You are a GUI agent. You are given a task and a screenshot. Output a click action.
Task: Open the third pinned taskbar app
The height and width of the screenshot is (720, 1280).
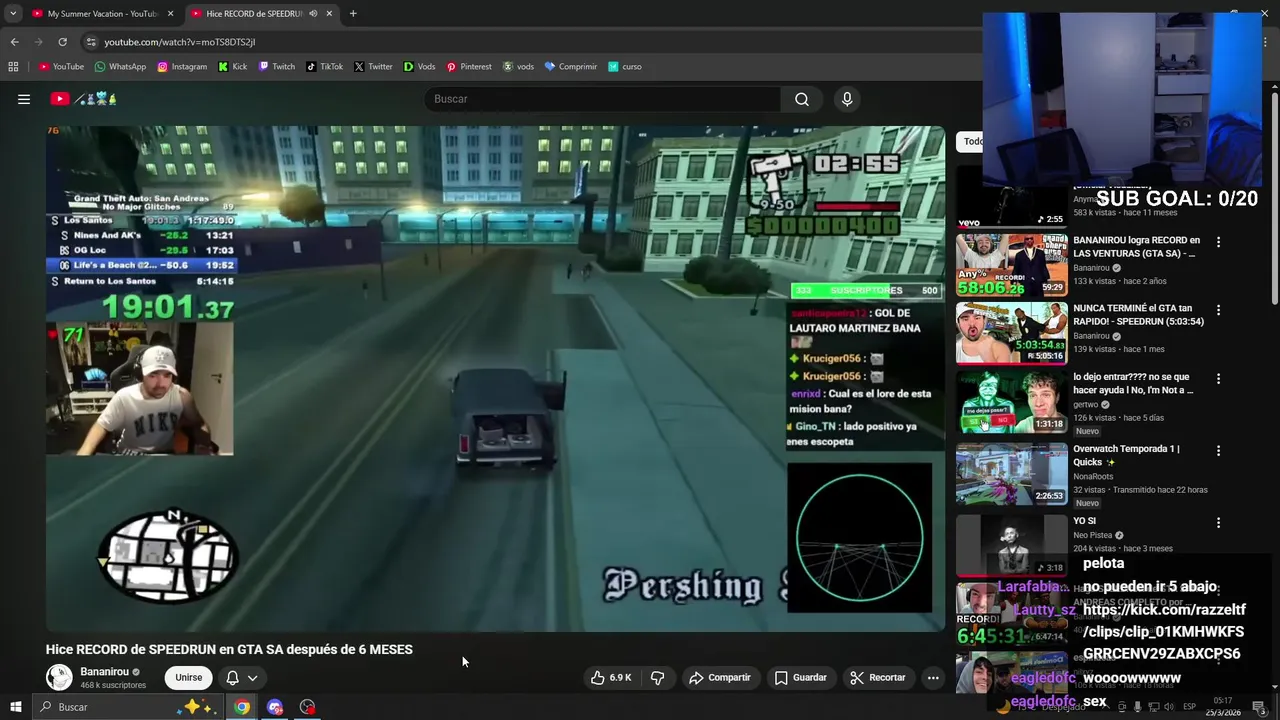tap(307, 707)
